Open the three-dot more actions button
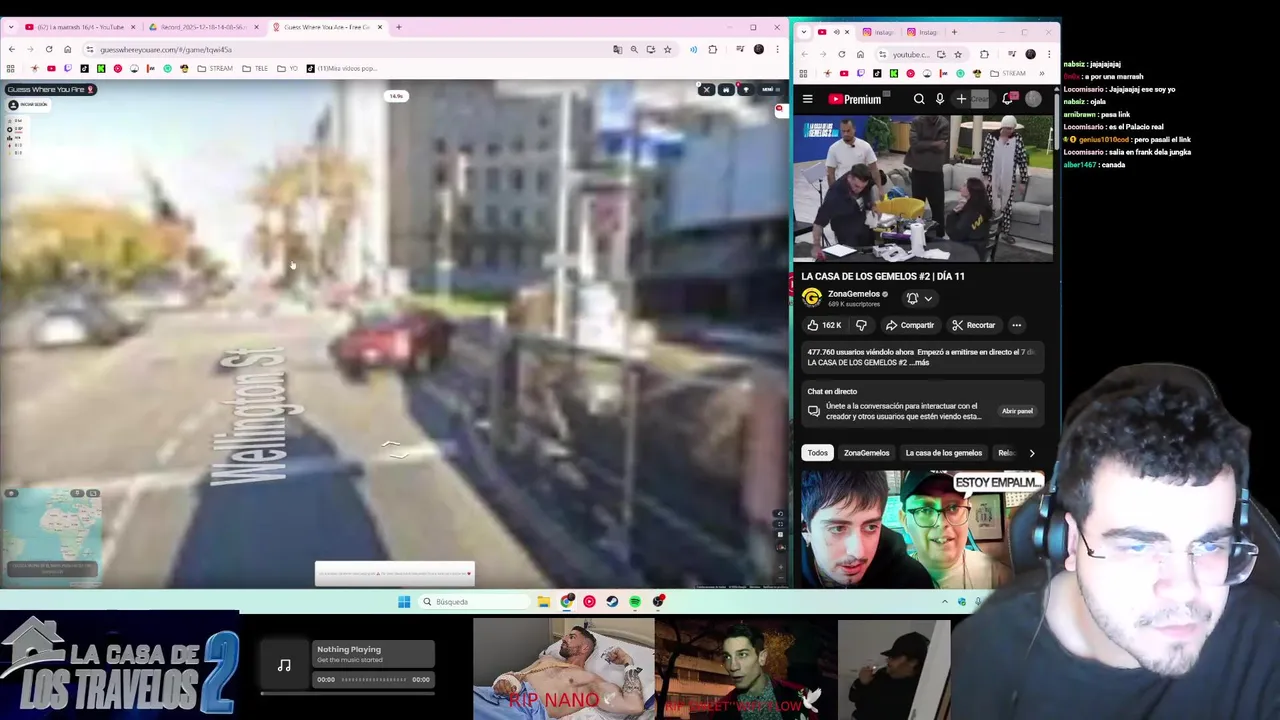The height and width of the screenshot is (720, 1280). 1016,325
